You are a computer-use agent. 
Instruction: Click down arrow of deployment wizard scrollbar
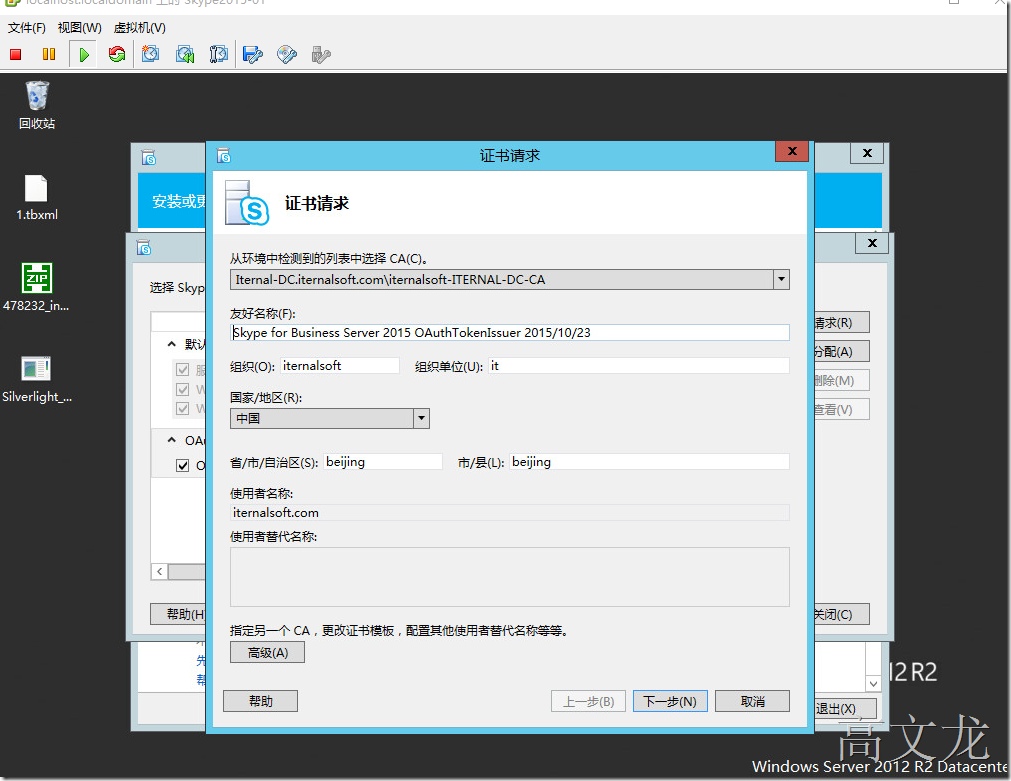[x=873, y=684]
